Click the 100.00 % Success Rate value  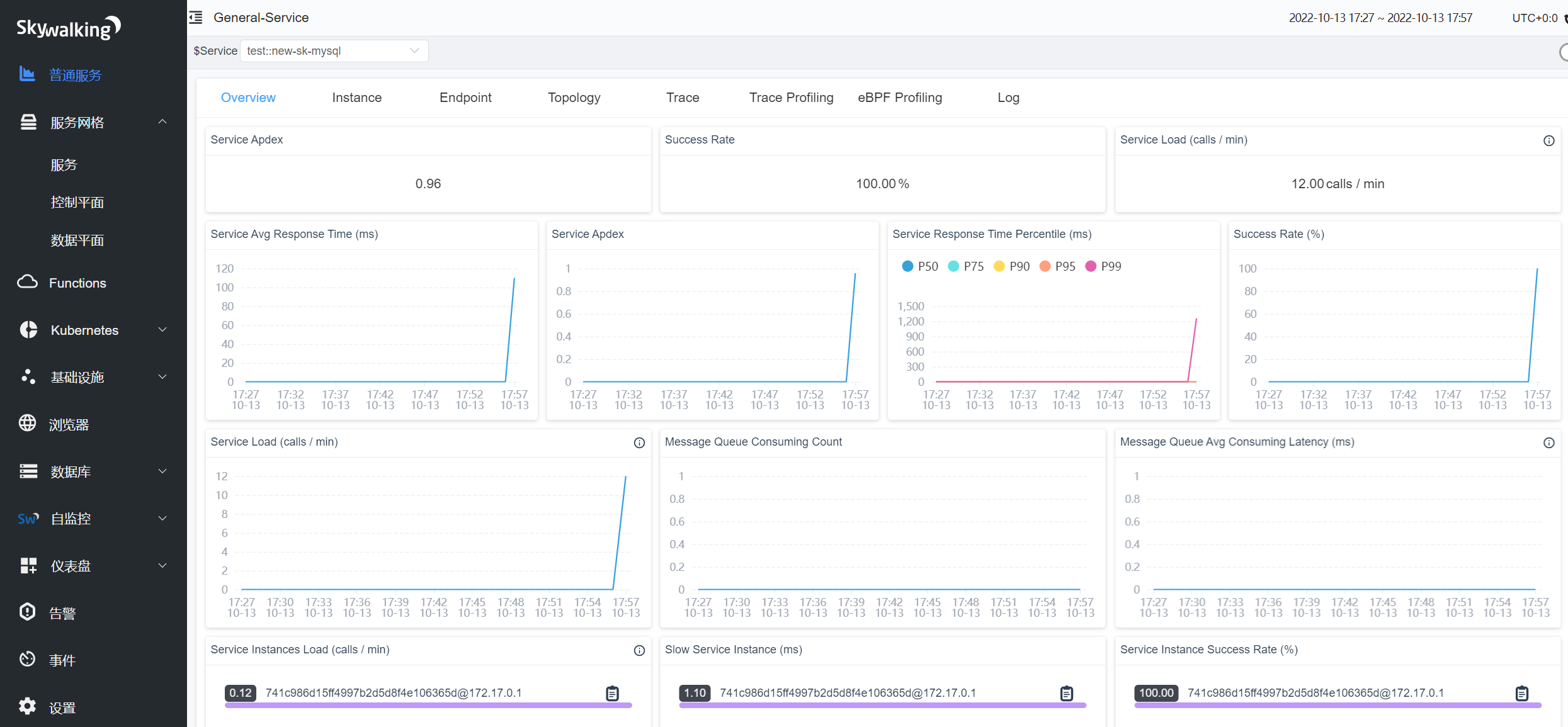click(x=882, y=184)
